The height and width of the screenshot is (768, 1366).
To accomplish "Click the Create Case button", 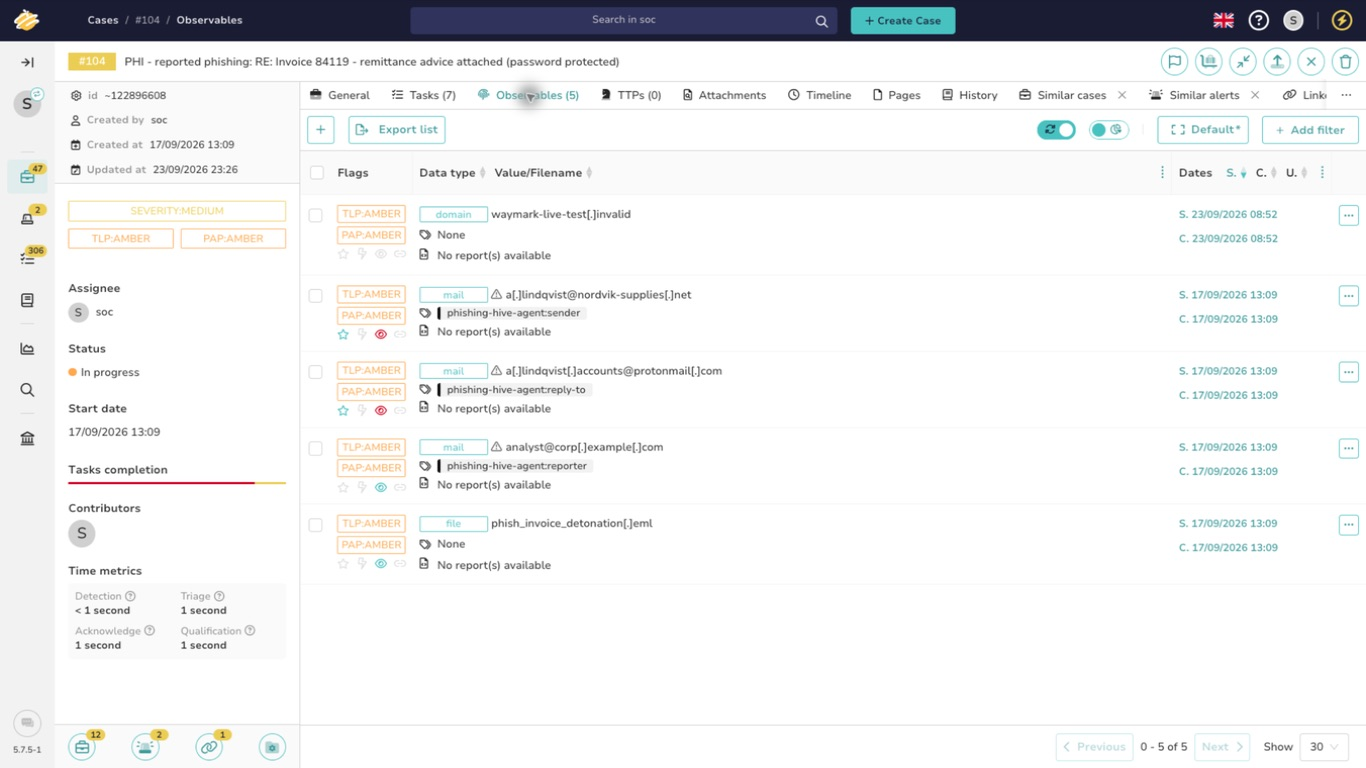I will [903, 20].
